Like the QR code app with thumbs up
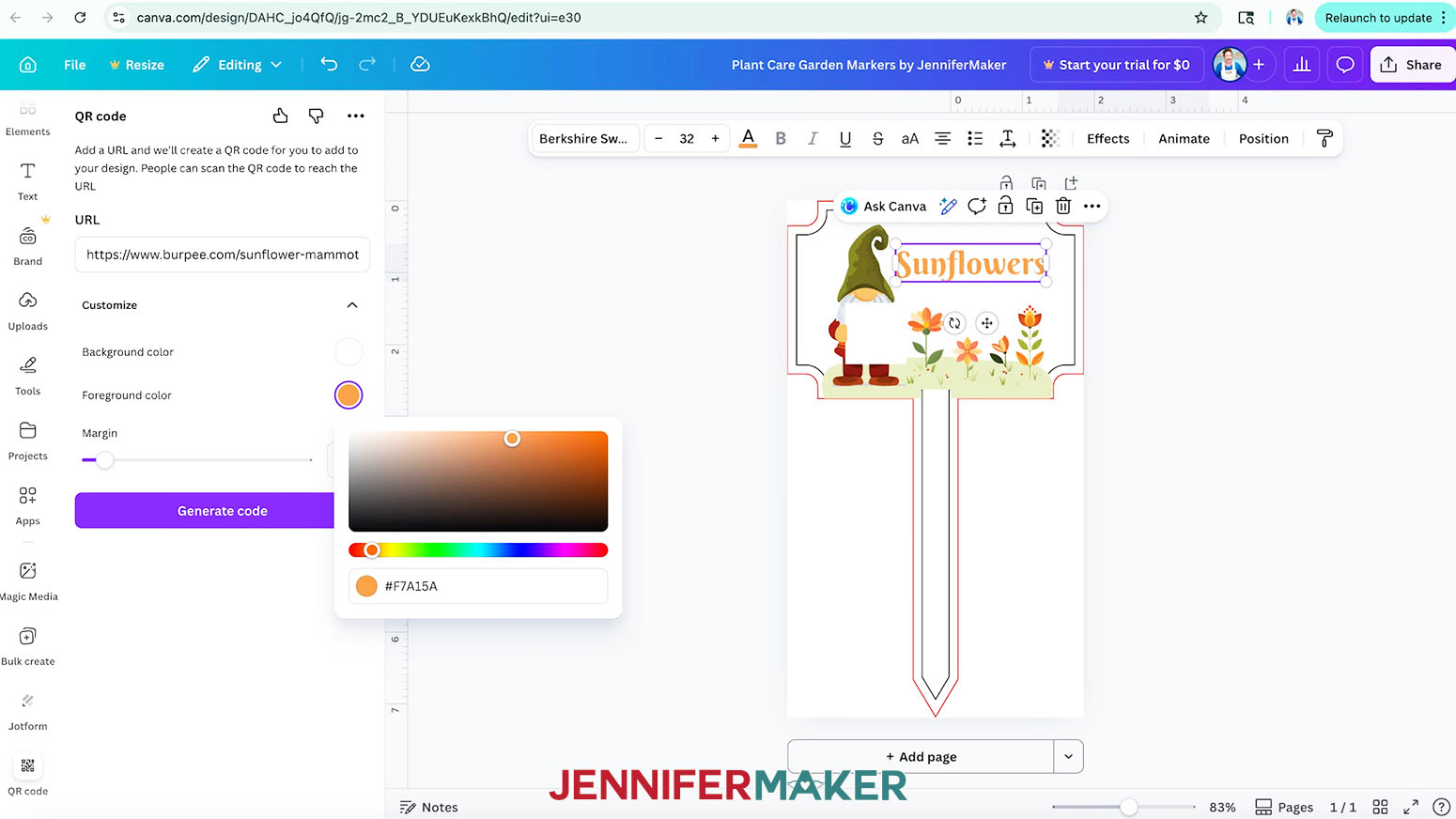This screenshot has width=1456, height=819. 280,116
